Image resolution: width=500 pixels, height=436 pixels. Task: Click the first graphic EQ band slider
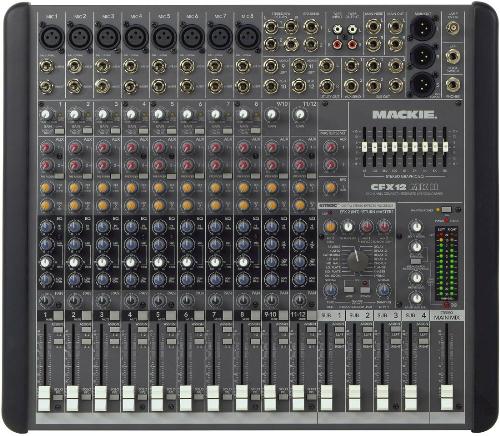tap(365, 147)
